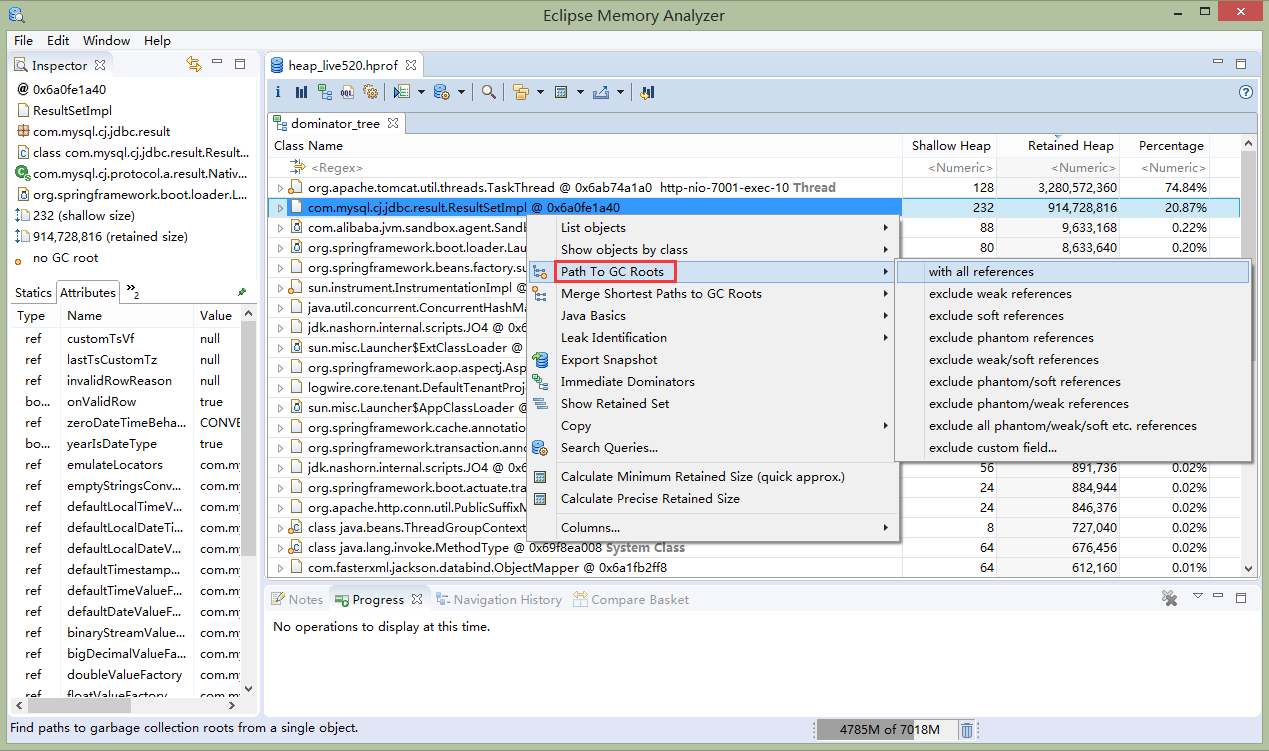Viewport: 1269px width, 751px height.
Task: Click 'Immediate Dominators' in context menu
Action: pyautogui.click(x=712, y=382)
